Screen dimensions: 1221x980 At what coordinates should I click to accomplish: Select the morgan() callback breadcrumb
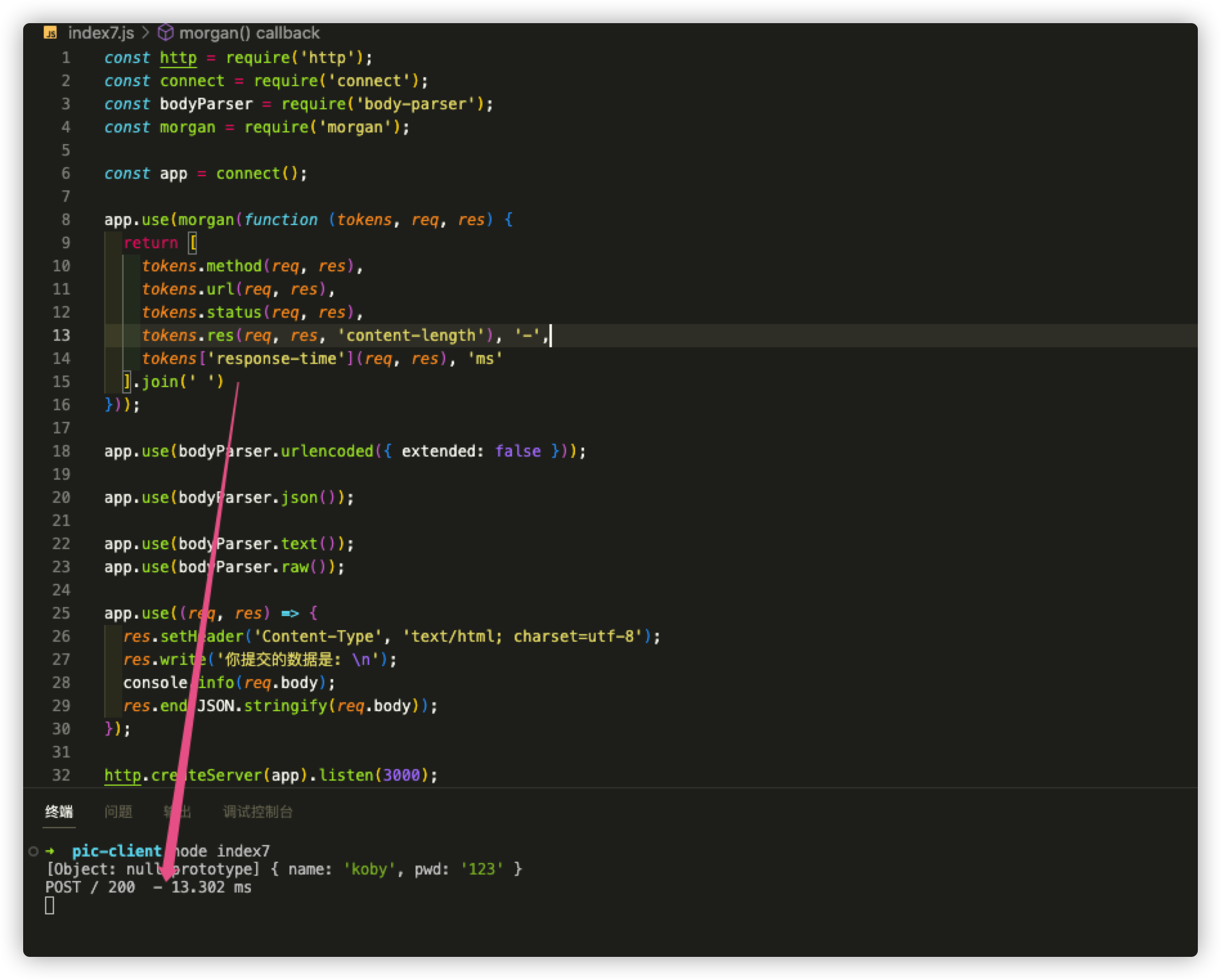pyautogui.click(x=249, y=33)
